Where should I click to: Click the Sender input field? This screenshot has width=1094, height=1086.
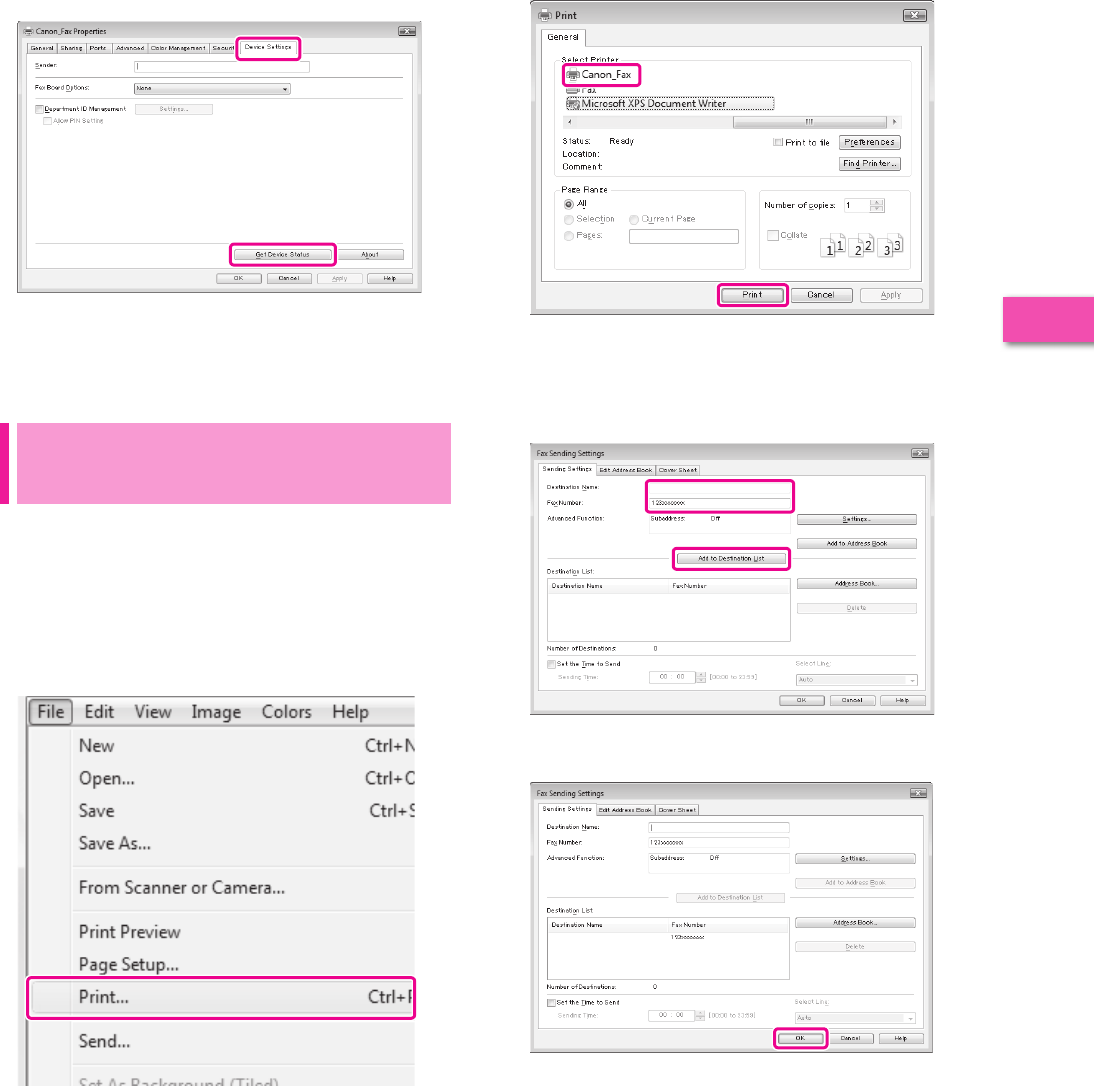click(x=222, y=67)
